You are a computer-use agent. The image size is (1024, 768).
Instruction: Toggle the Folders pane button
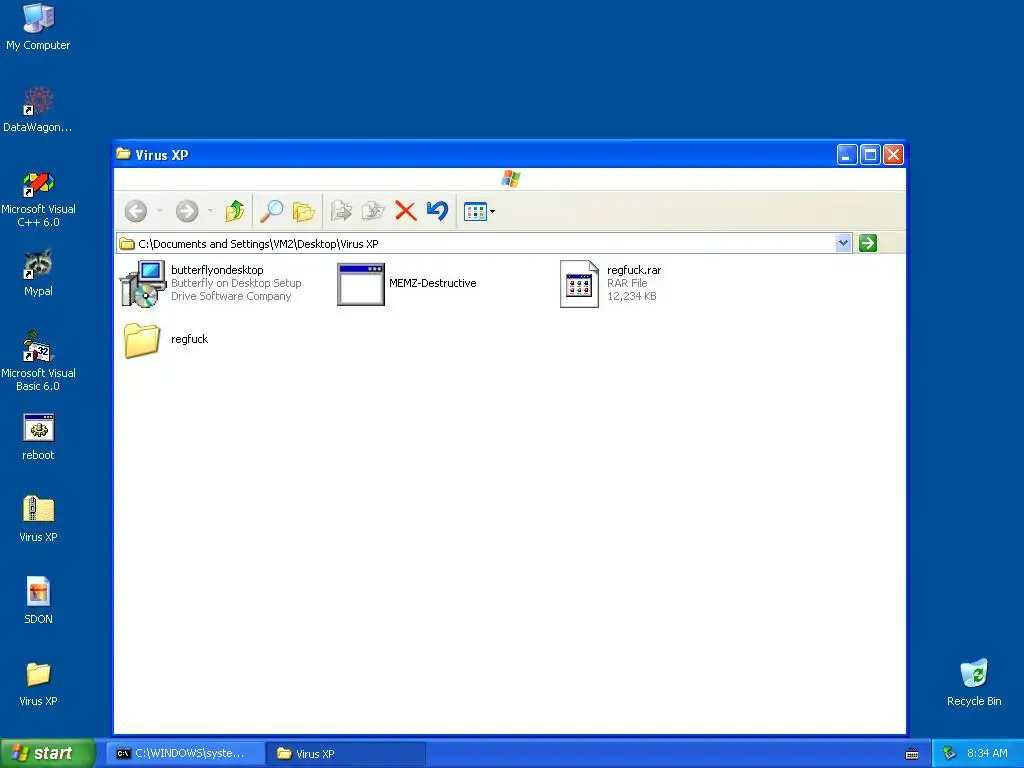[x=303, y=211]
